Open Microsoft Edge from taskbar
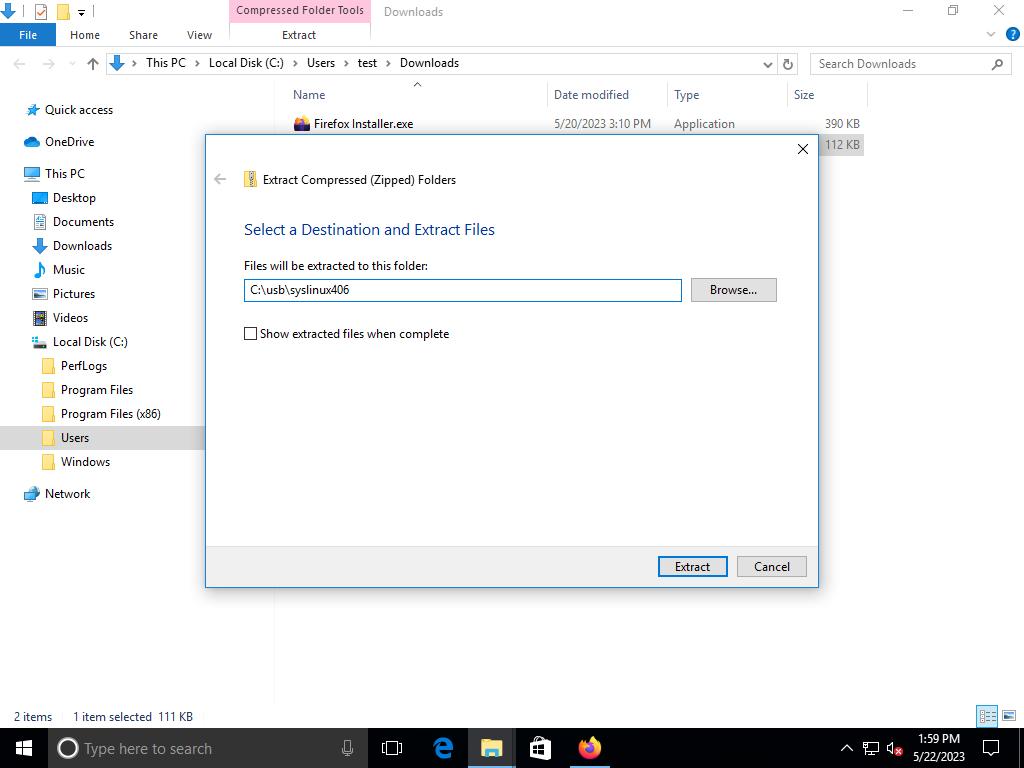Image resolution: width=1024 pixels, height=768 pixels. coord(443,748)
